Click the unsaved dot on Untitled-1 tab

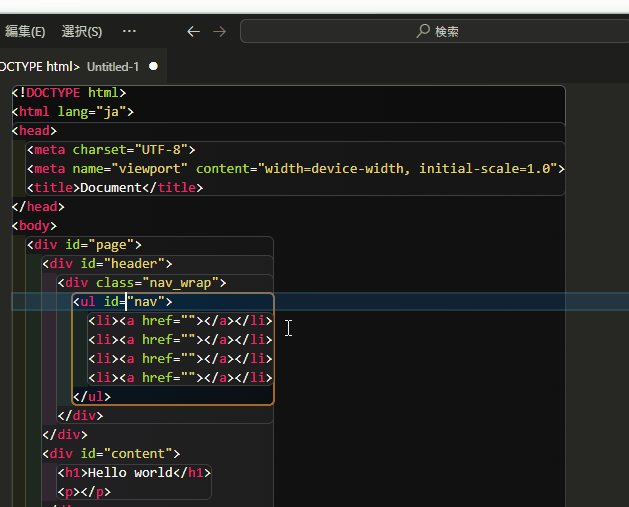coord(153,66)
